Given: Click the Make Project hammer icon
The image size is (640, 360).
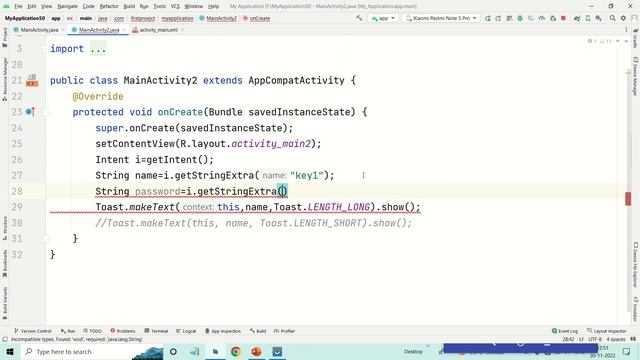Looking at the screenshot, I should coord(359,18).
